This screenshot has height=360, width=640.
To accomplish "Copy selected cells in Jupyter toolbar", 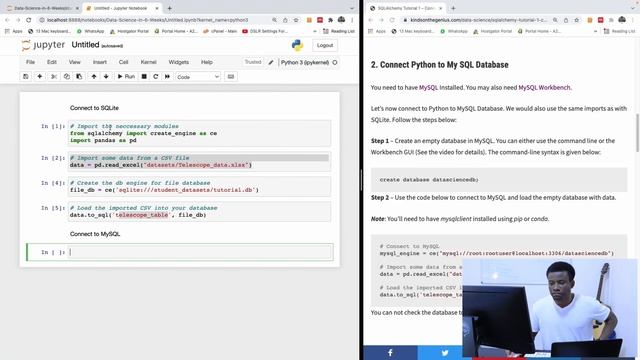I will coord(67,77).
